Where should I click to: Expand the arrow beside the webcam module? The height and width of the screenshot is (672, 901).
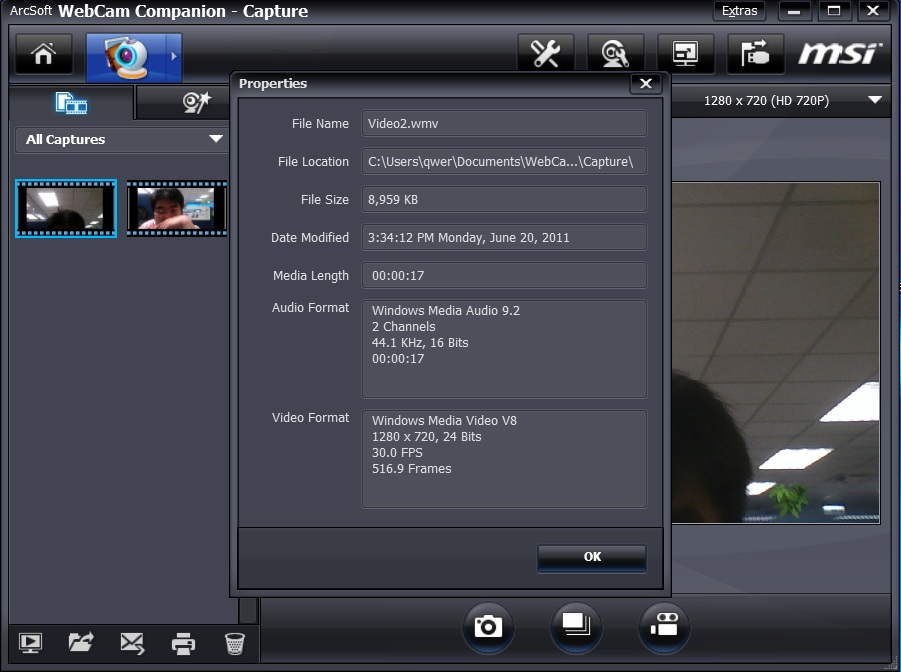(174, 56)
